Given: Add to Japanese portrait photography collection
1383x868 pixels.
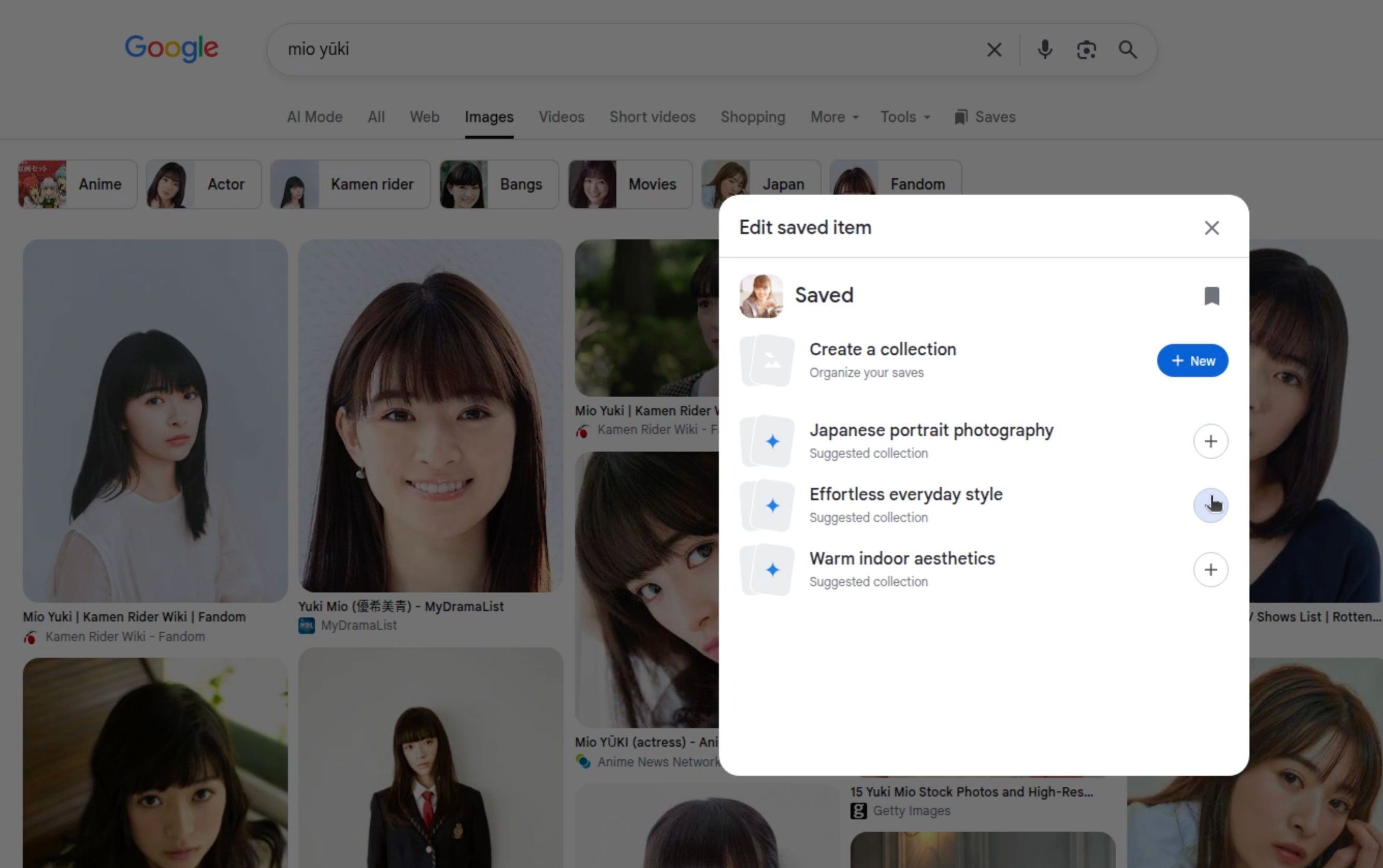Looking at the screenshot, I should 1210,441.
